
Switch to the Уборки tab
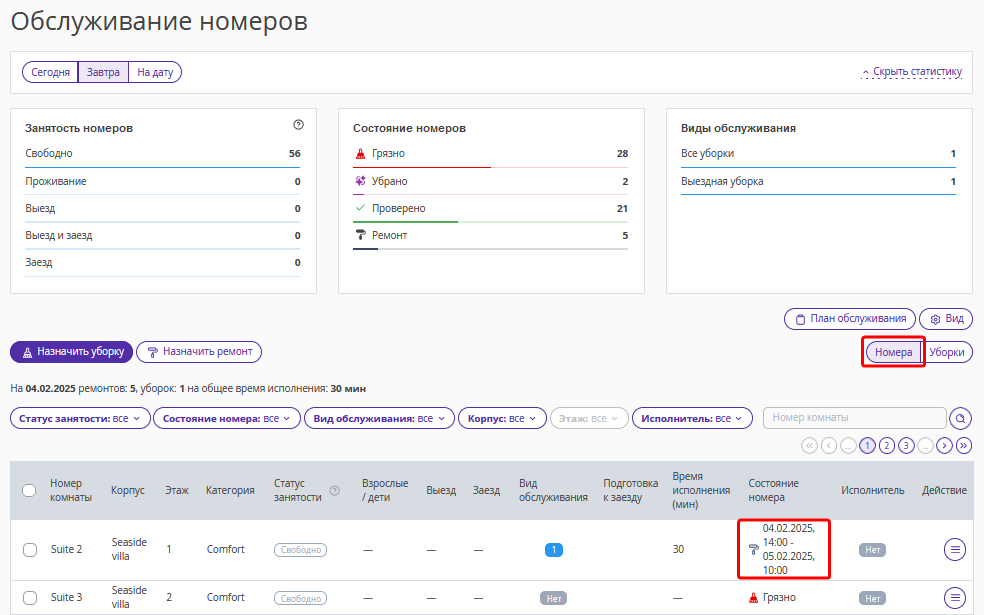(x=946, y=352)
